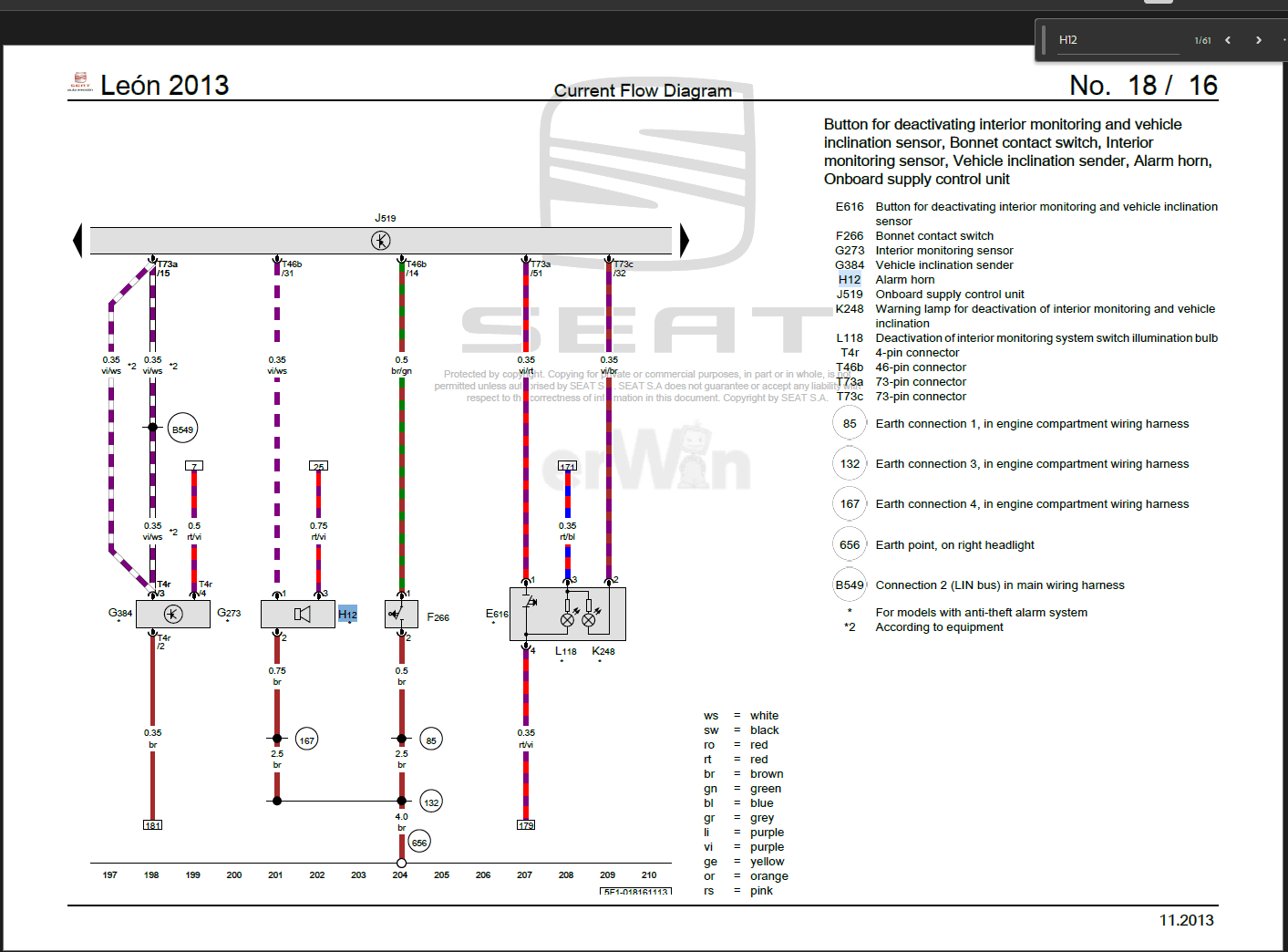Click earth point 656 circle in the wiring
The image size is (1288, 952).
pos(418,843)
